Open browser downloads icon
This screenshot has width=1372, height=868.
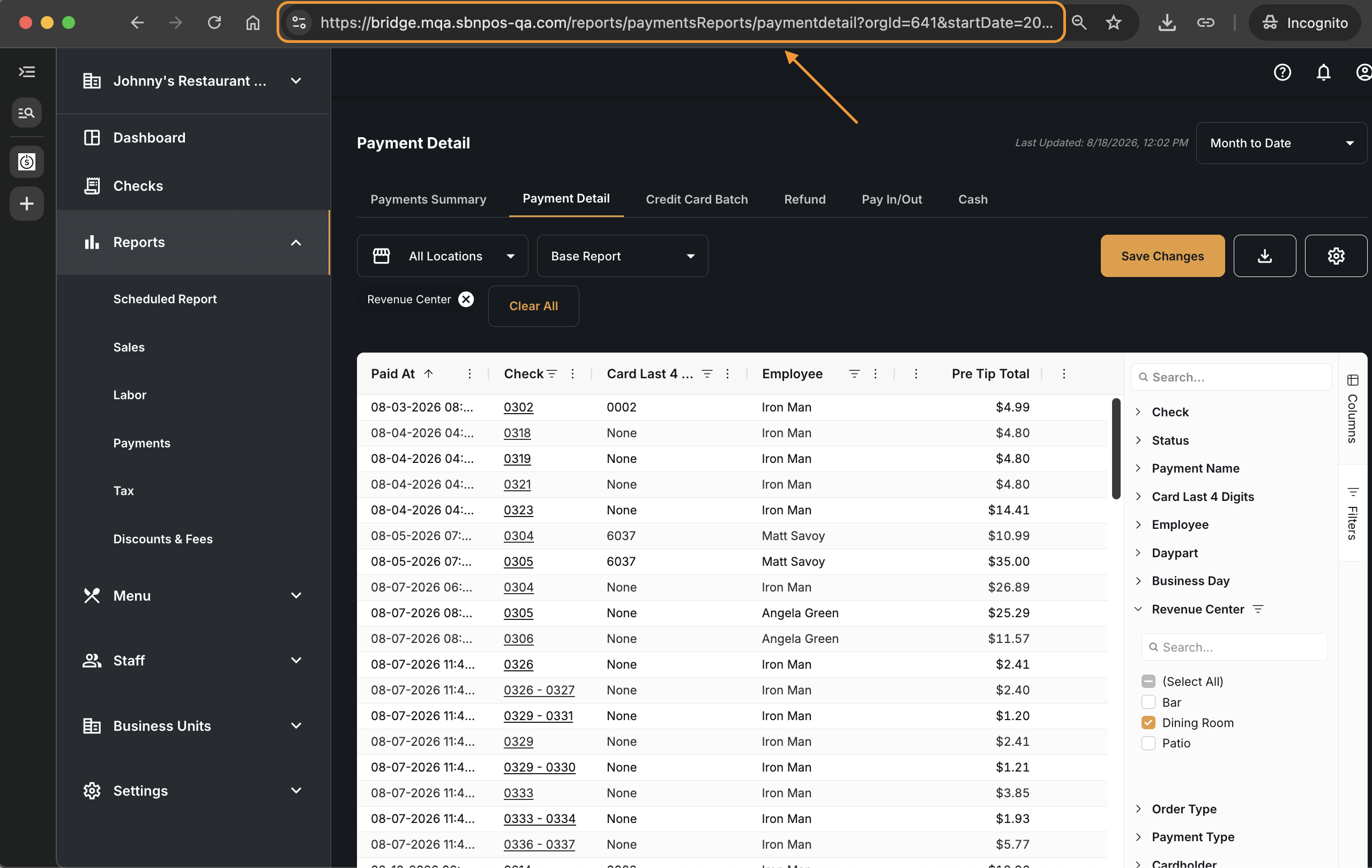[1167, 23]
